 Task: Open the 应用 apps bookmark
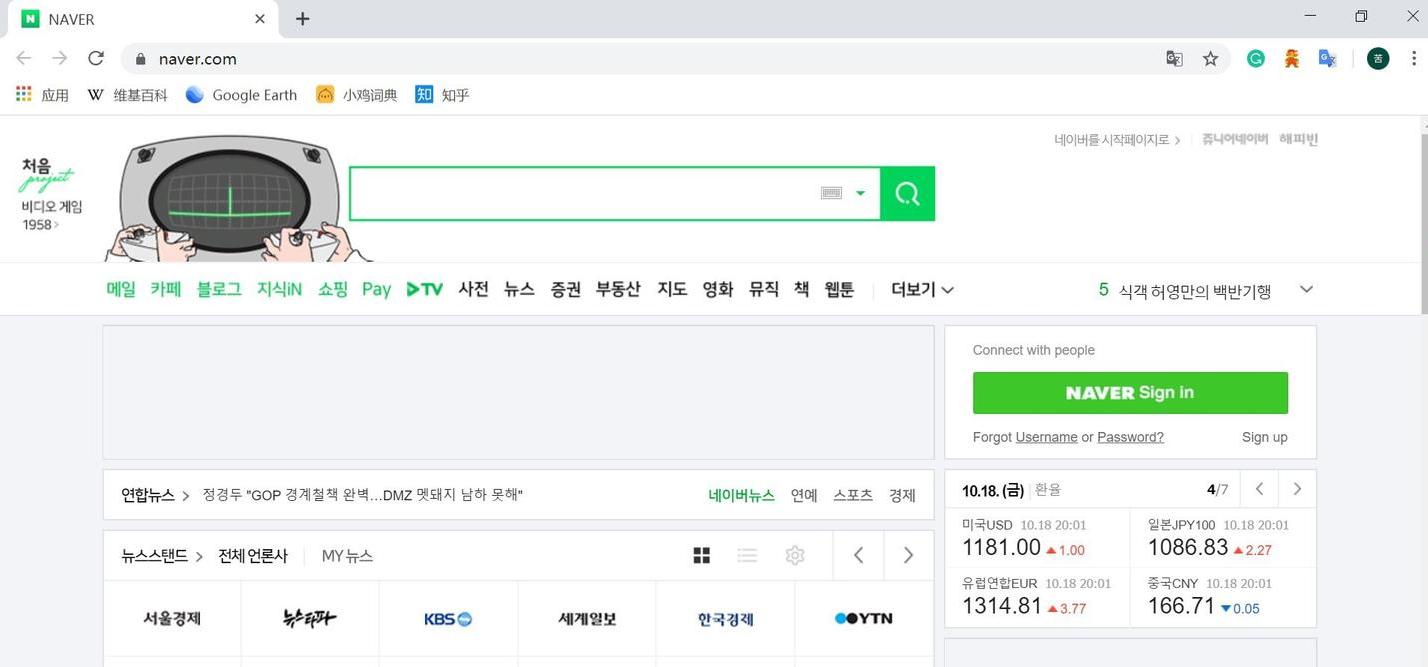click(x=42, y=95)
